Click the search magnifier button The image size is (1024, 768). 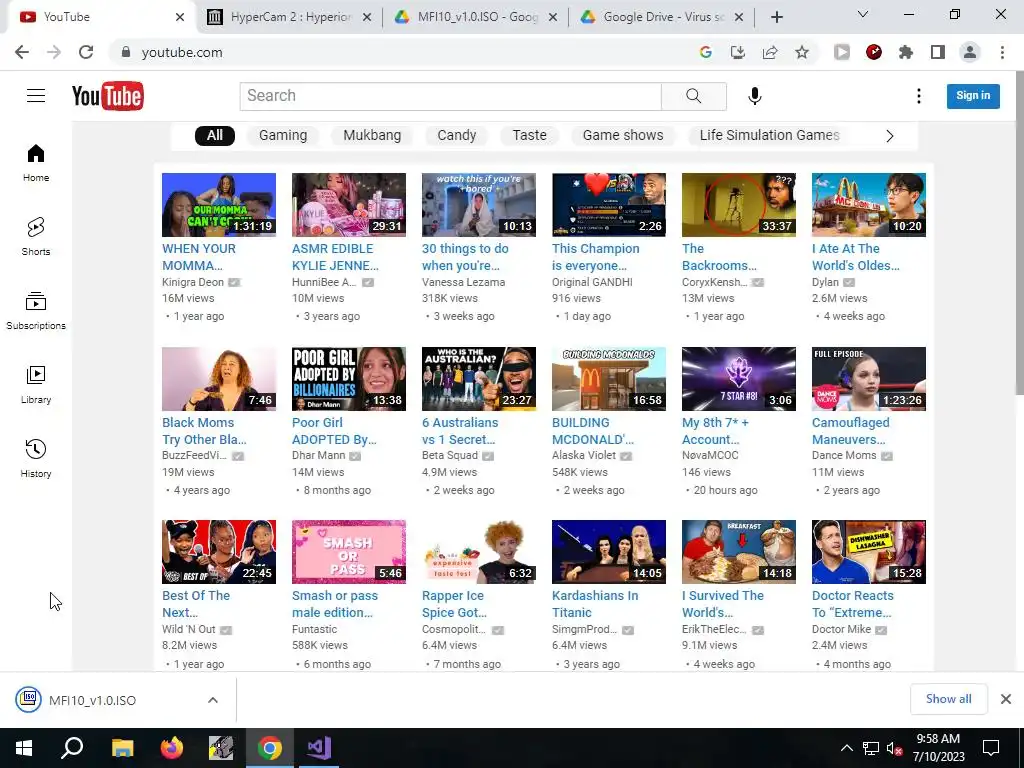click(x=694, y=96)
